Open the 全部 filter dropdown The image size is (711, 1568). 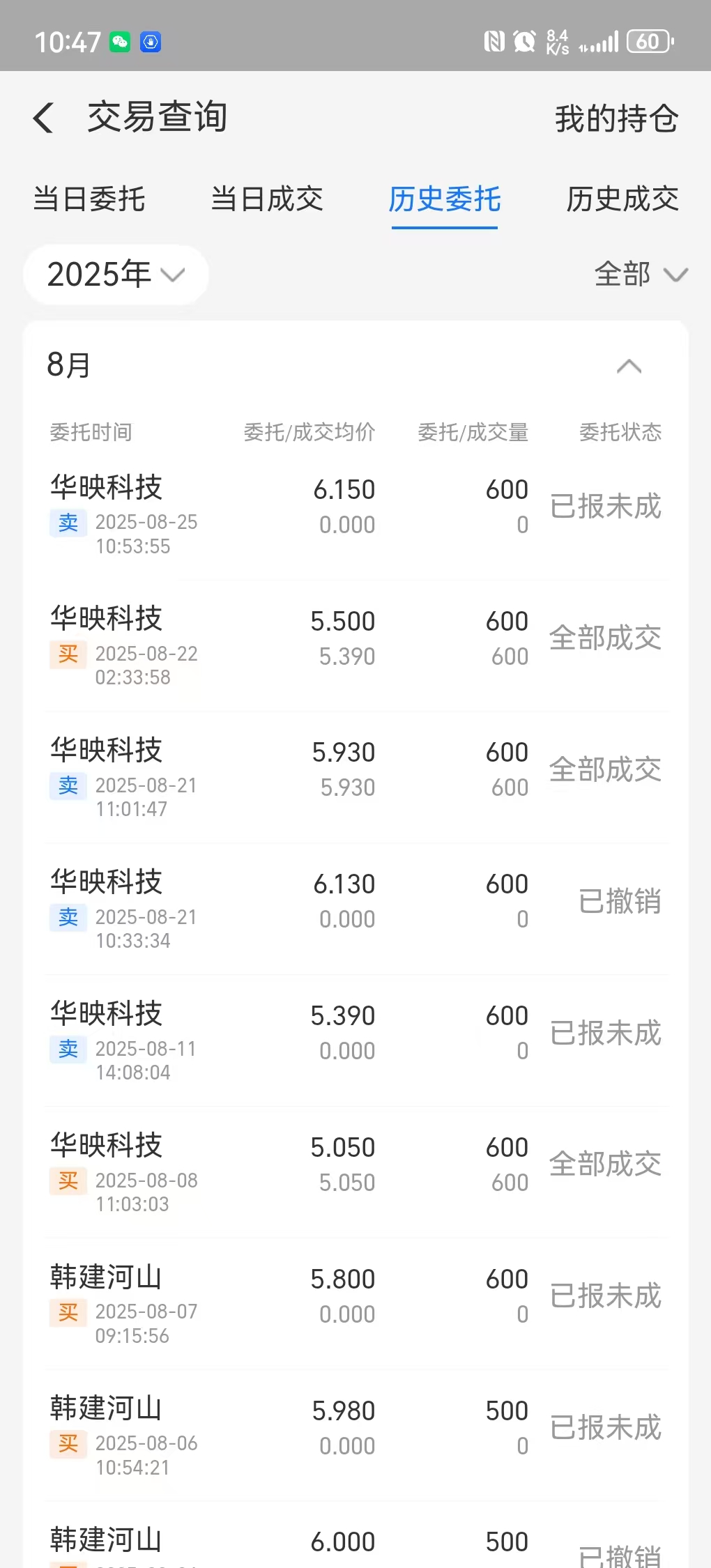tap(641, 275)
